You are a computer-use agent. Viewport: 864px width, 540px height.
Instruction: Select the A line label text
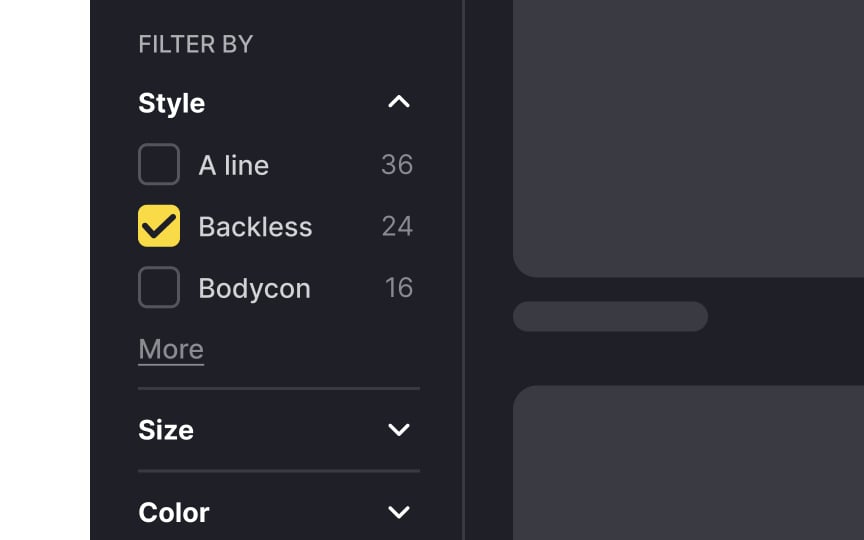pos(234,165)
